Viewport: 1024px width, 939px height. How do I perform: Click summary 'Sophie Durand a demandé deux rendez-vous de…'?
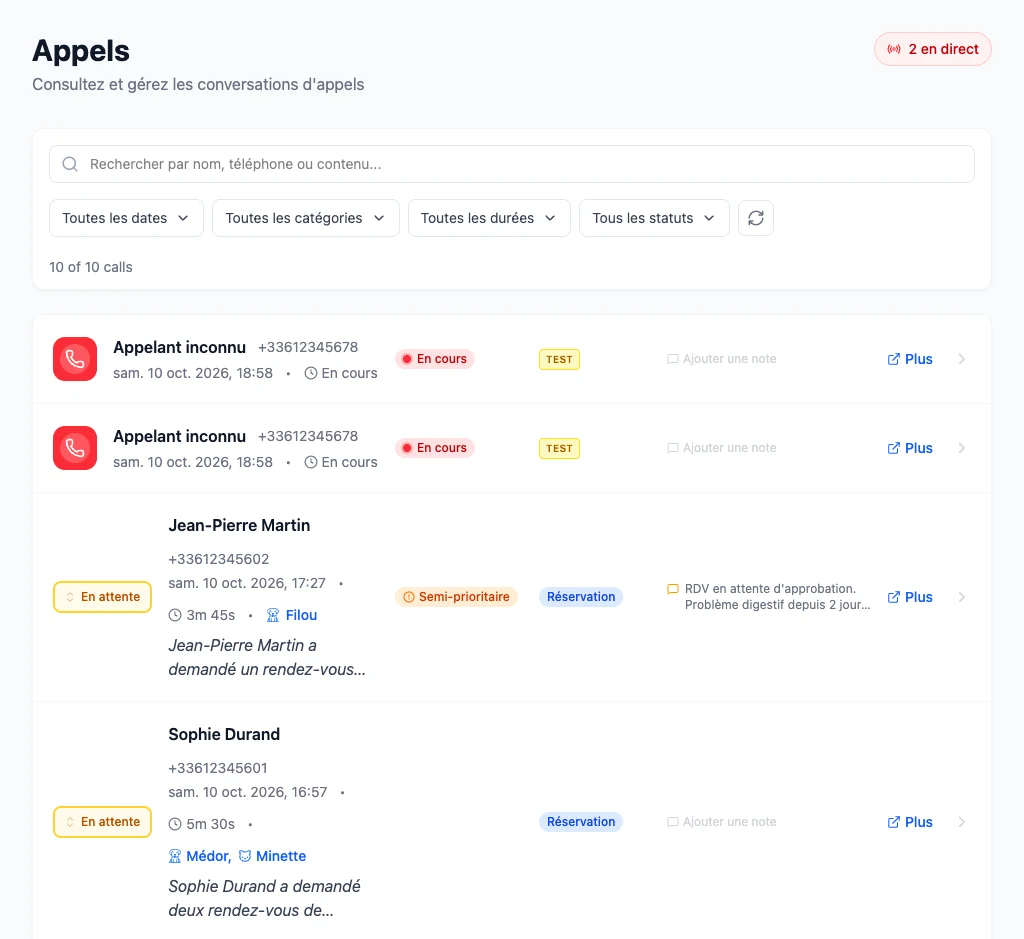264,899
